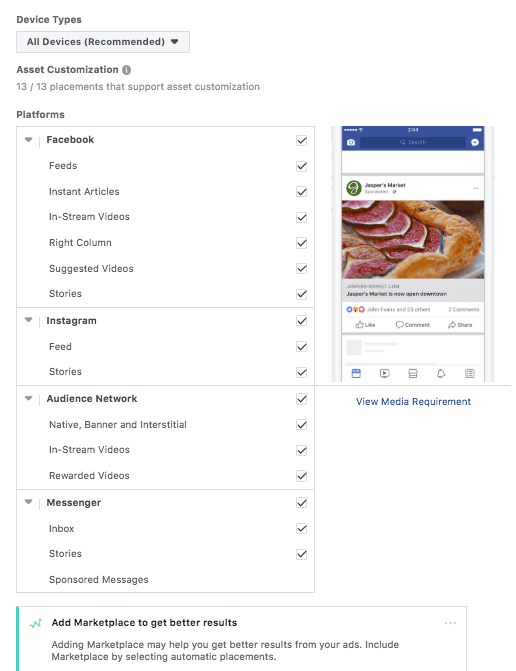Select the video play icon in preview navbar
Image resolution: width=516 pixels, height=671 pixels.
click(x=384, y=374)
